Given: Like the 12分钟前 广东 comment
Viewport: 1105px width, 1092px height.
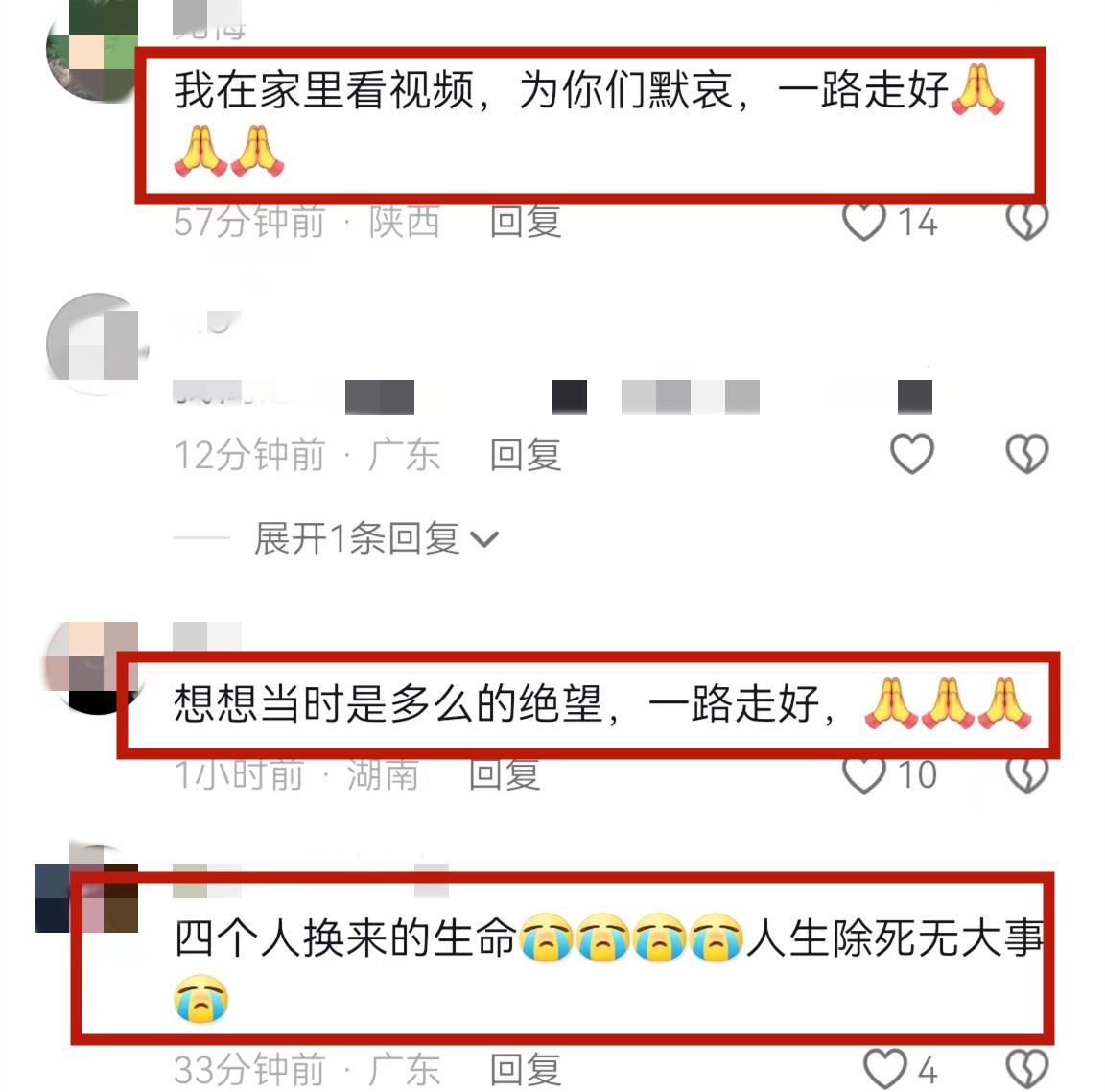Looking at the screenshot, I should pos(912,453).
